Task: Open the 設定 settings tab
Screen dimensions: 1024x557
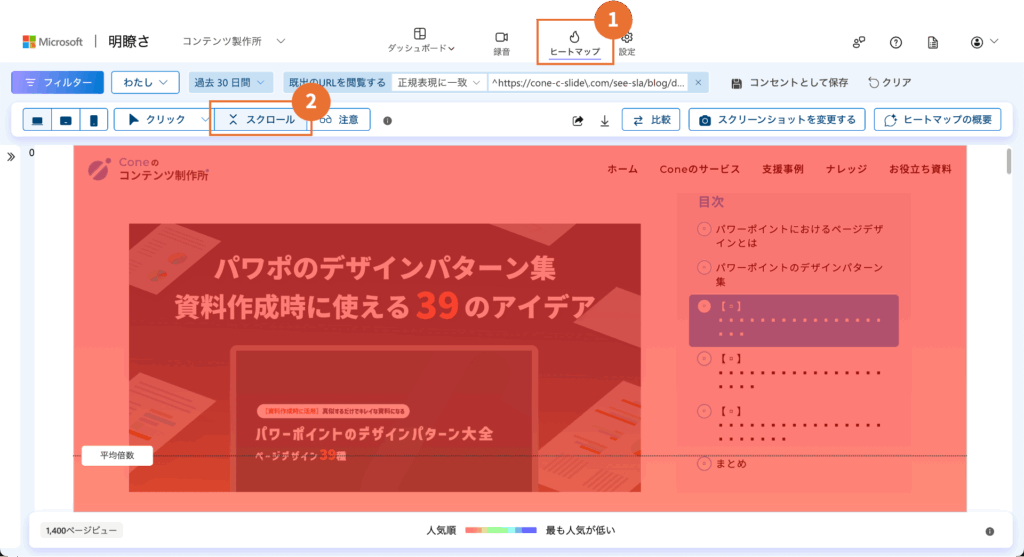Action: [x=627, y=43]
